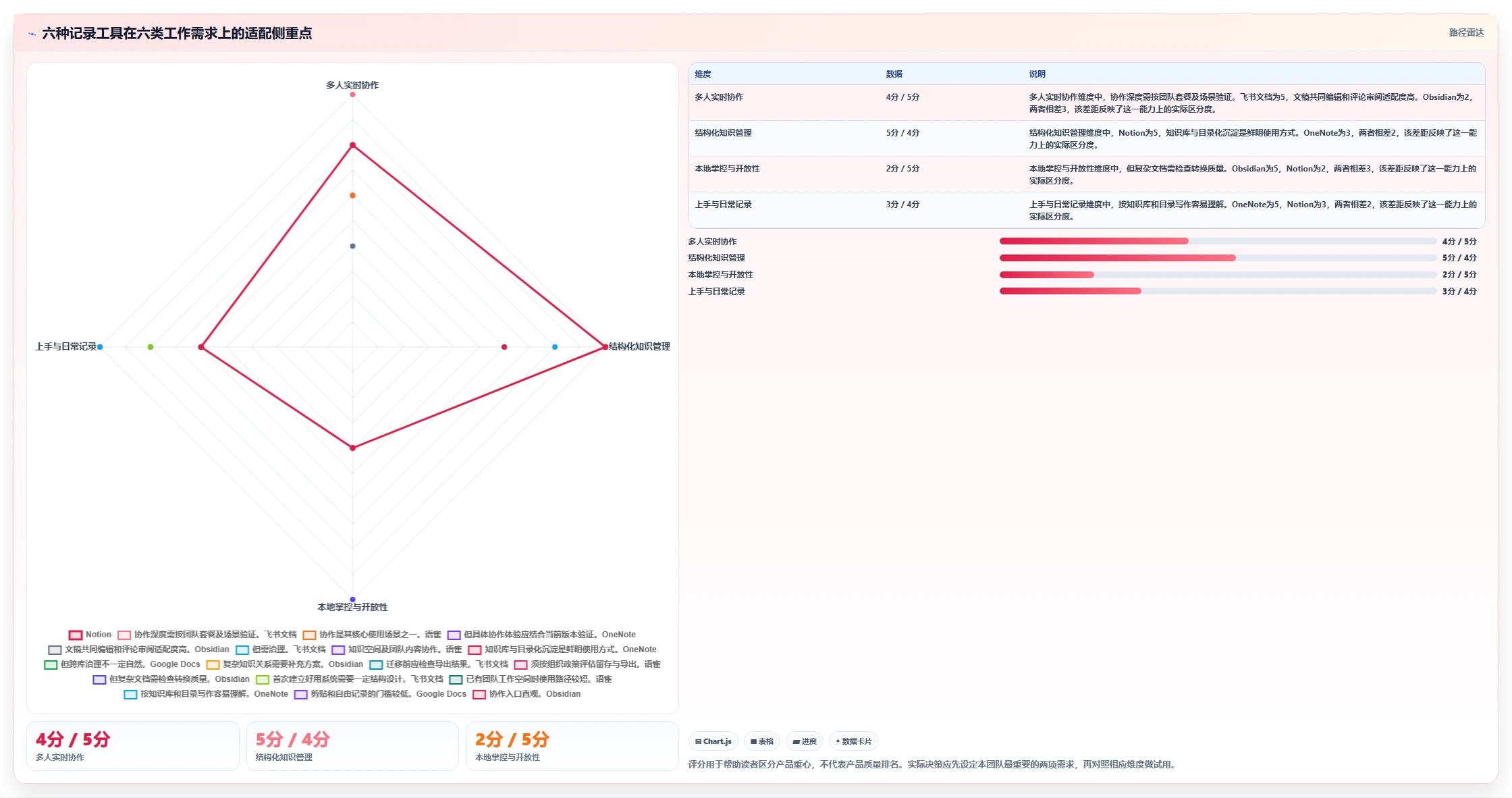Click Notion's data point on 本地掌控与开放性 axis
The width and height of the screenshot is (1512, 798).
point(352,448)
